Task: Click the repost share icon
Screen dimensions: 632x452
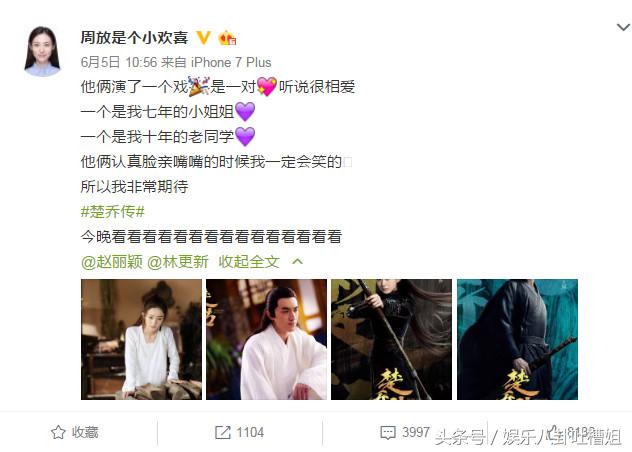Action: [222, 432]
